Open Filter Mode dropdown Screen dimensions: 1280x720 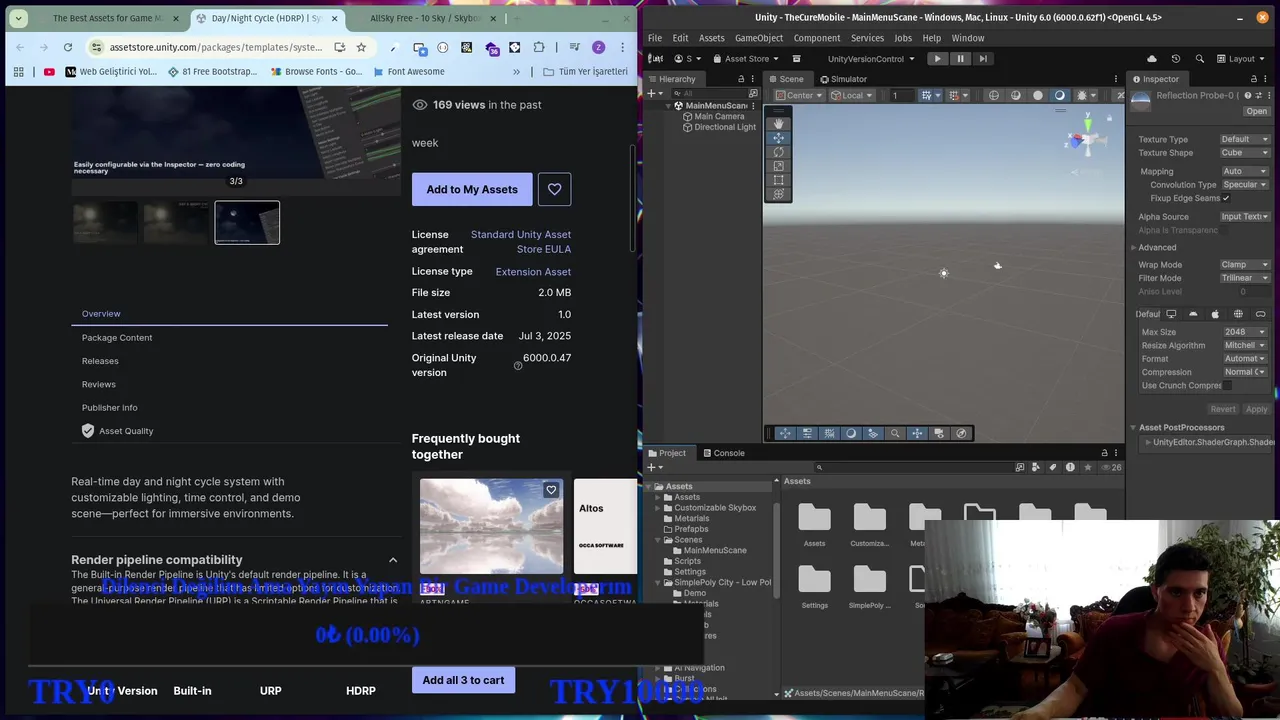click(1244, 278)
